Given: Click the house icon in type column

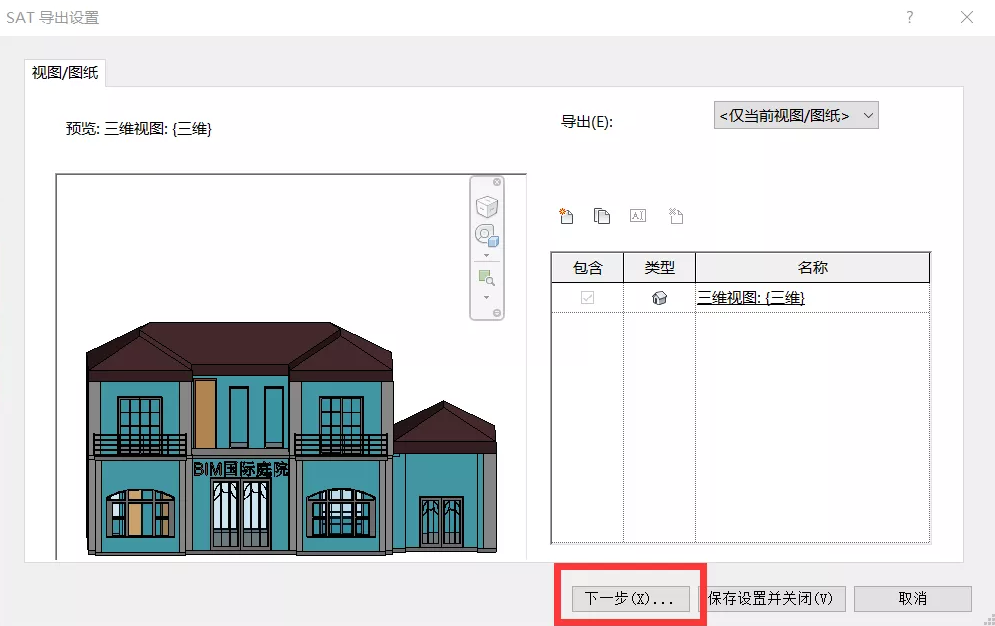Looking at the screenshot, I should (x=659, y=297).
